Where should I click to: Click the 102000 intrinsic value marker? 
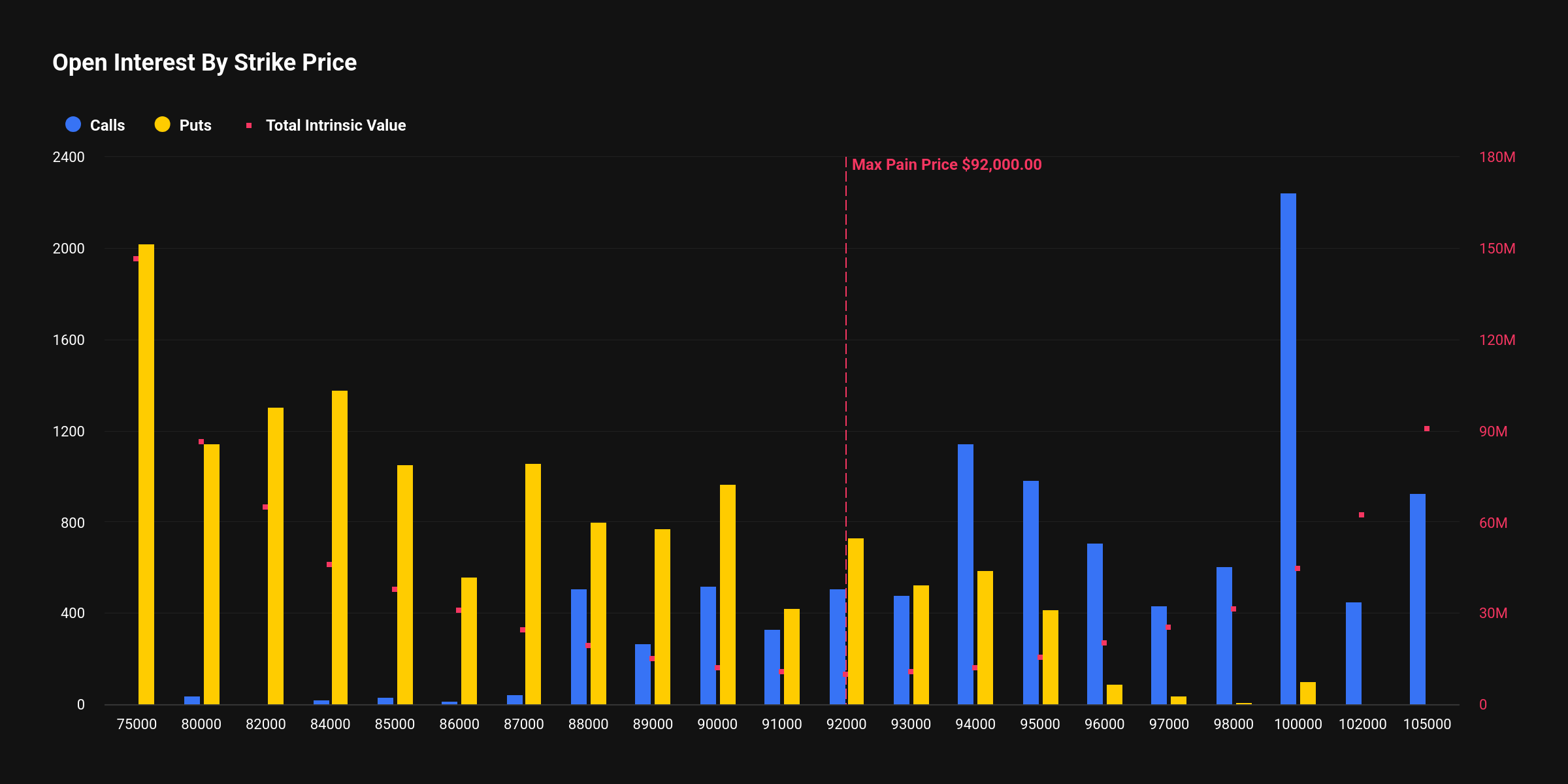coord(1362,515)
